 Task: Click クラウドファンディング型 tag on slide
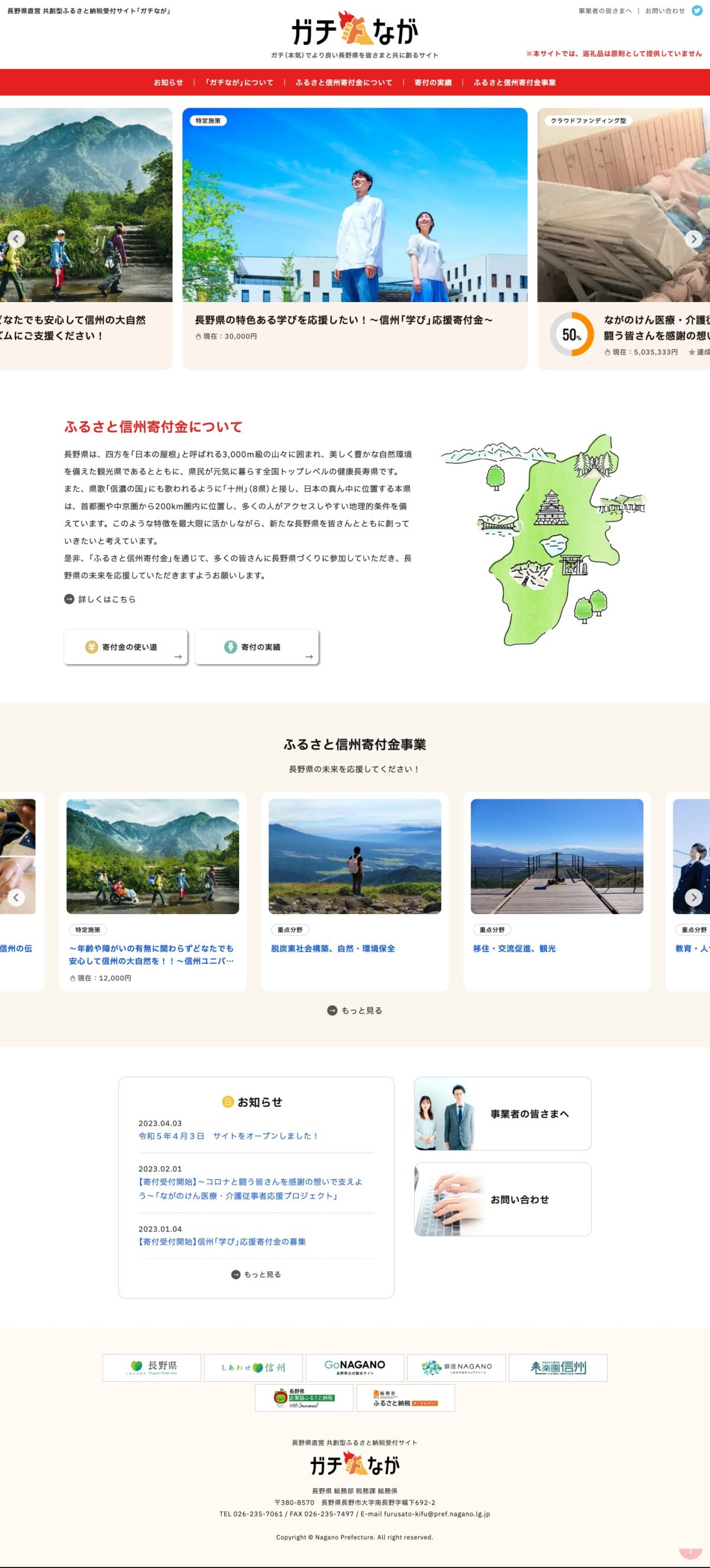588,121
